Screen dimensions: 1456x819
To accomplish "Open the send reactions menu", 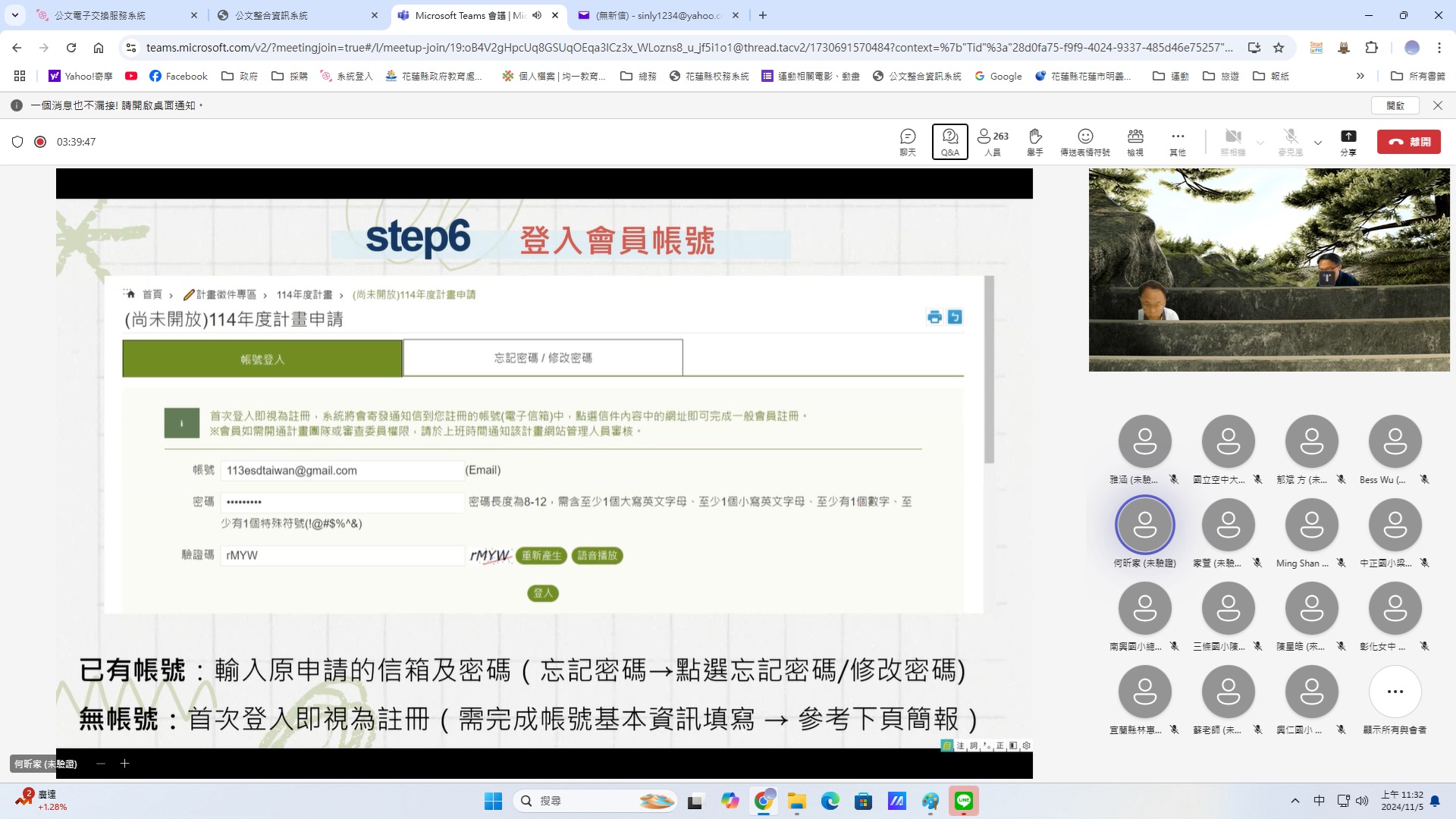I will 1084,141.
